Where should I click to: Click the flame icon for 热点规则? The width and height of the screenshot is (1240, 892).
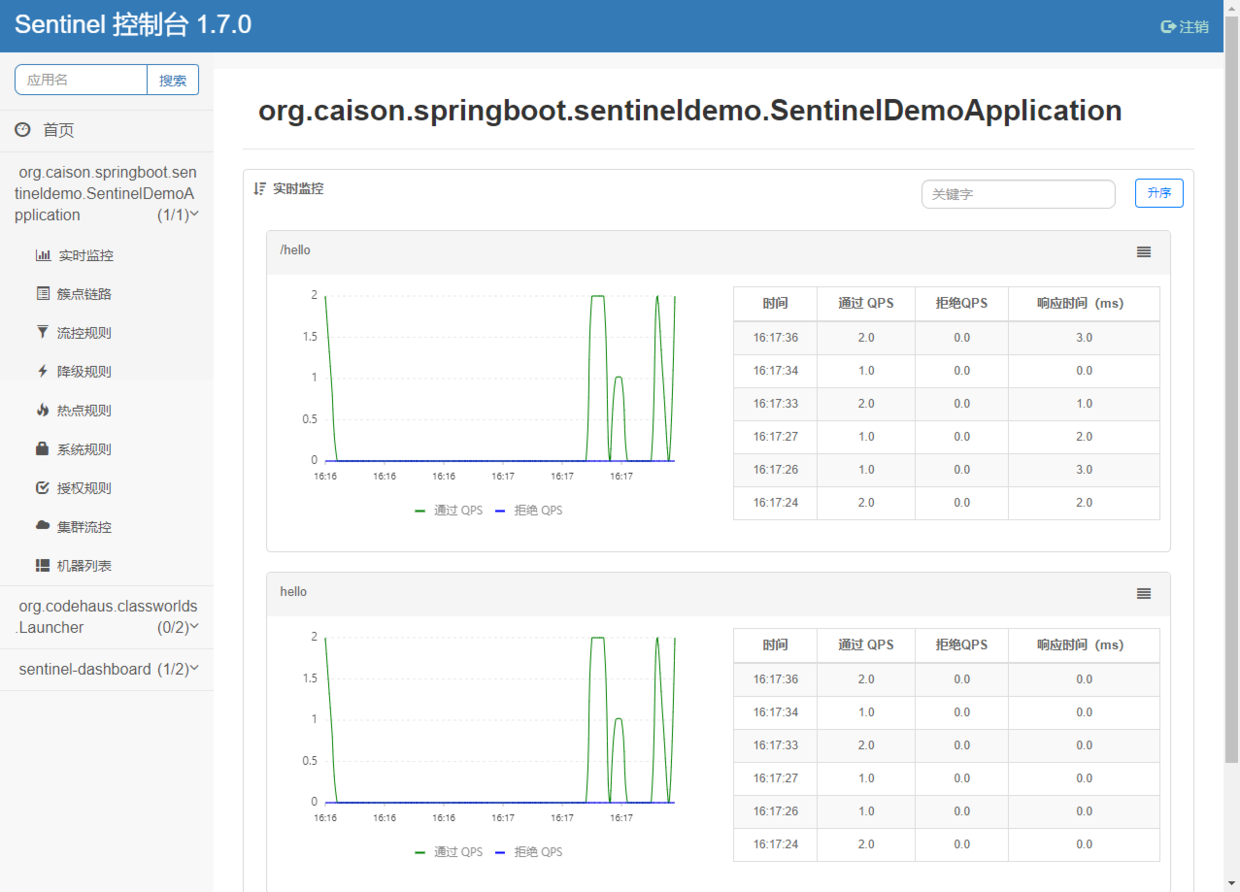point(43,410)
